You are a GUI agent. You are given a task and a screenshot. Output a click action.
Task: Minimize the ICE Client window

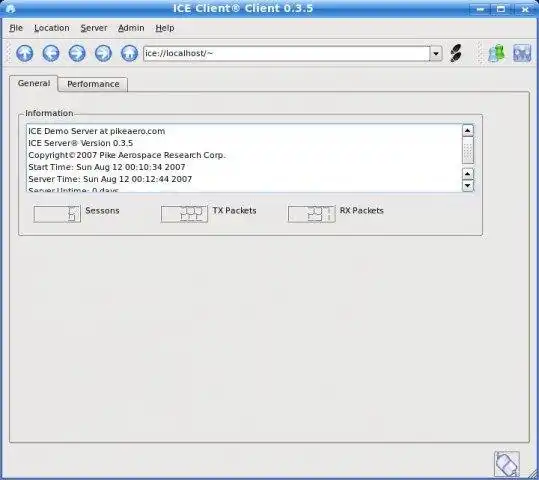[x=480, y=9]
